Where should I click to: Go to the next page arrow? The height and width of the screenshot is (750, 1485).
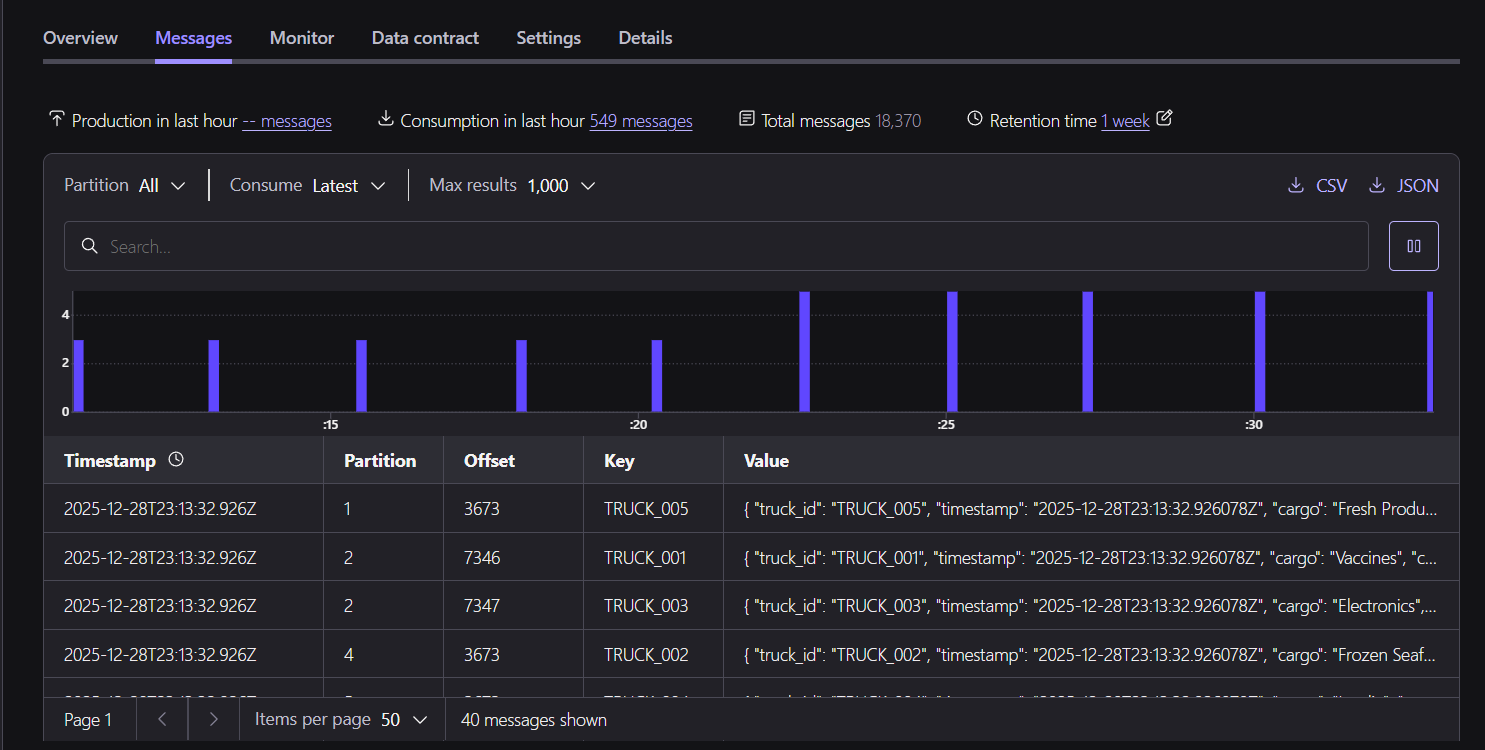pos(213,719)
